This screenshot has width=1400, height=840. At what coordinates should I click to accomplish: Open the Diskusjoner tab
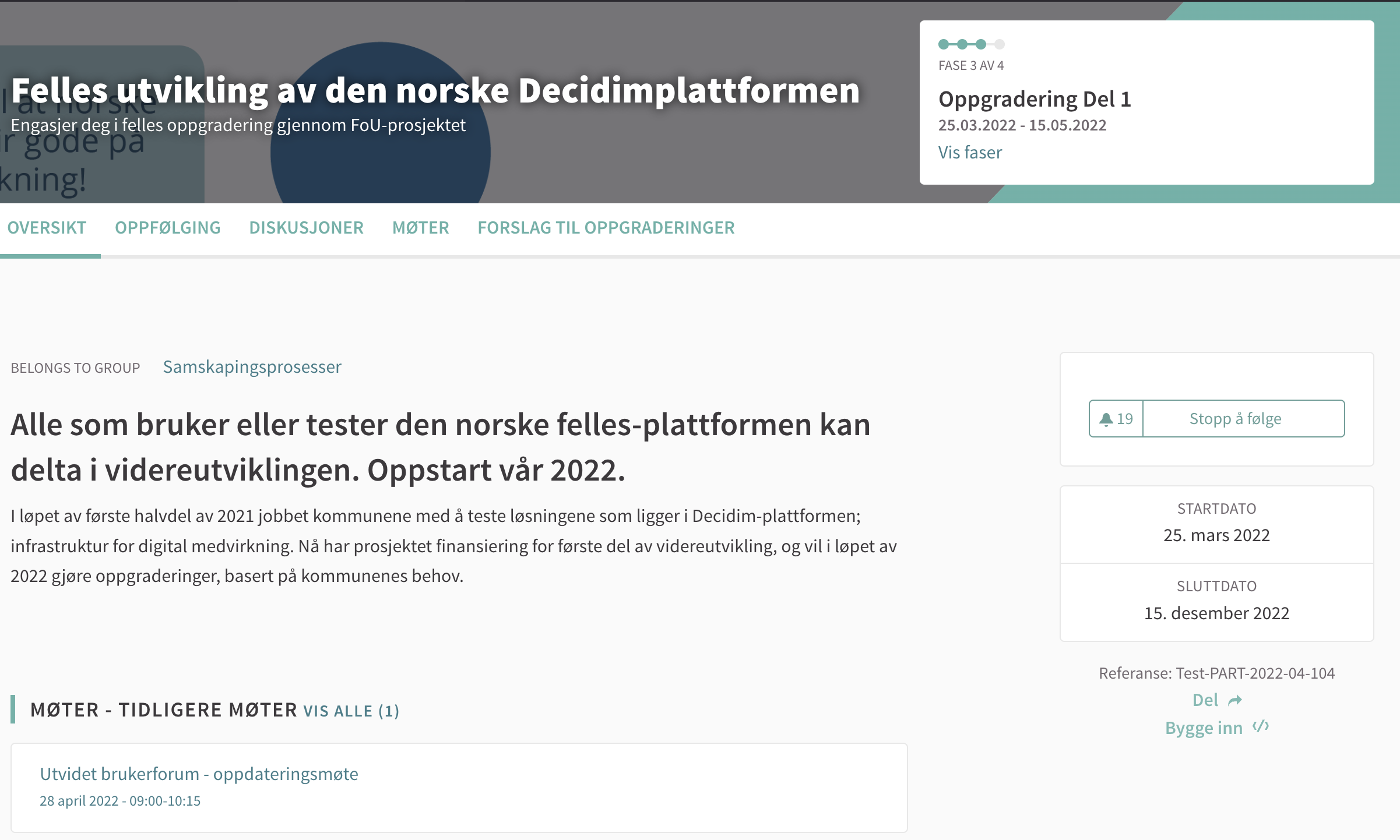[307, 227]
